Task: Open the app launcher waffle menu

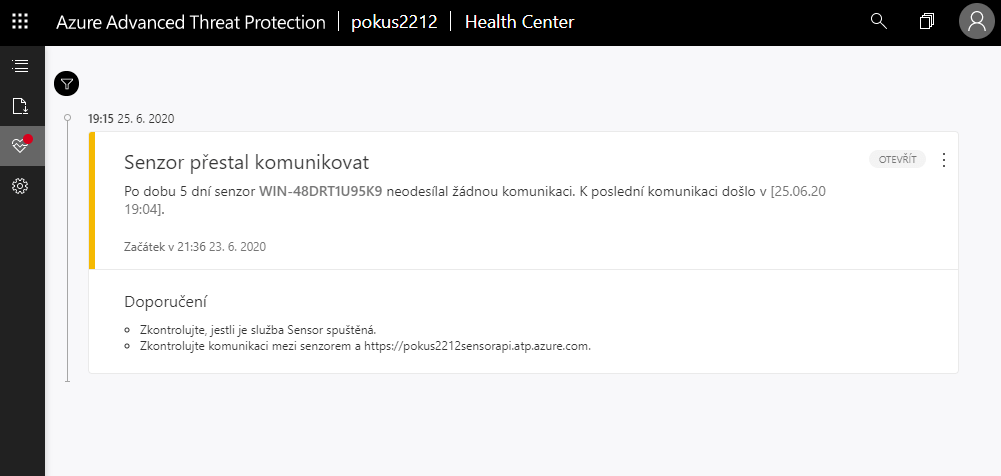Action: (x=20, y=22)
